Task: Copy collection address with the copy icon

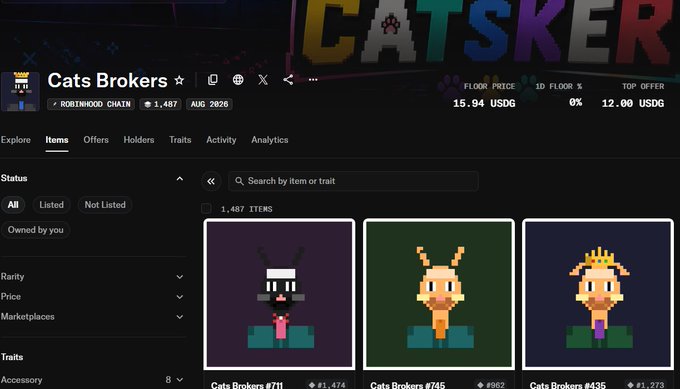Action: pos(212,80)
